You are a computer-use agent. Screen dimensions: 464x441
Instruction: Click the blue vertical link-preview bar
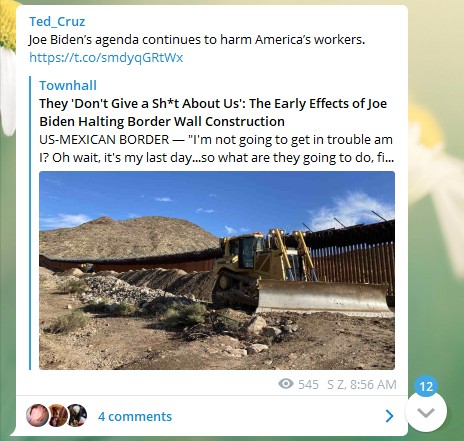click(x=30, y=223)
